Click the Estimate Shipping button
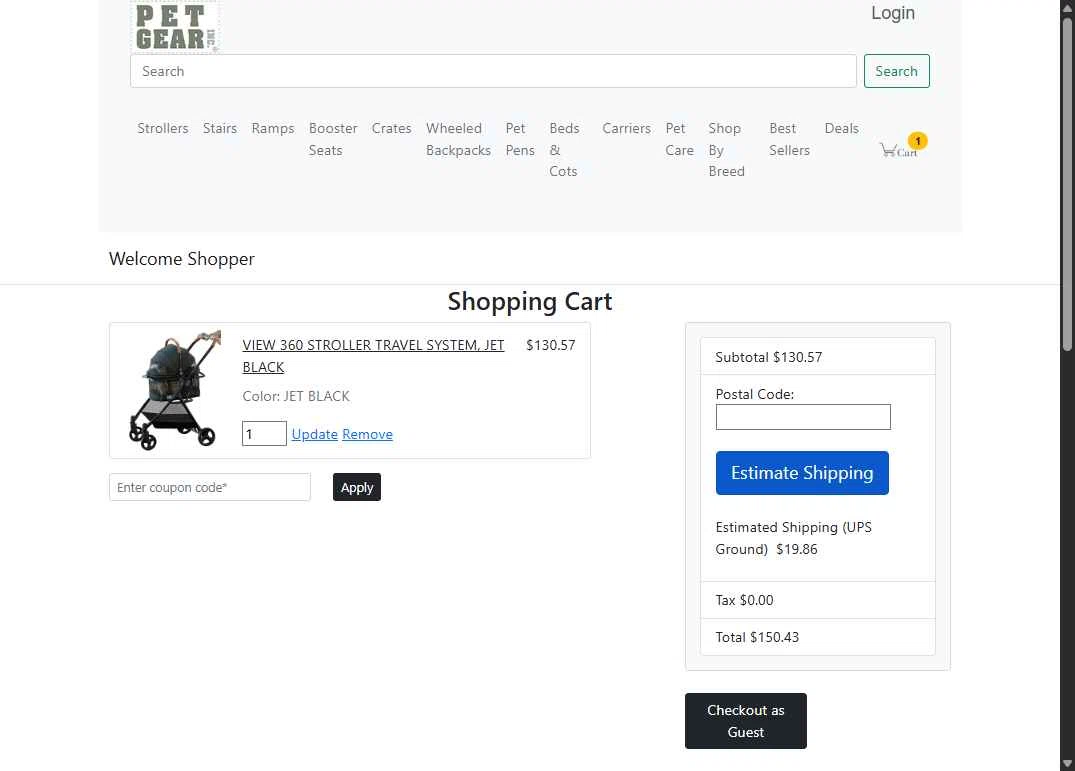Viewport: 1075px width, 771px height. point(802,473)
